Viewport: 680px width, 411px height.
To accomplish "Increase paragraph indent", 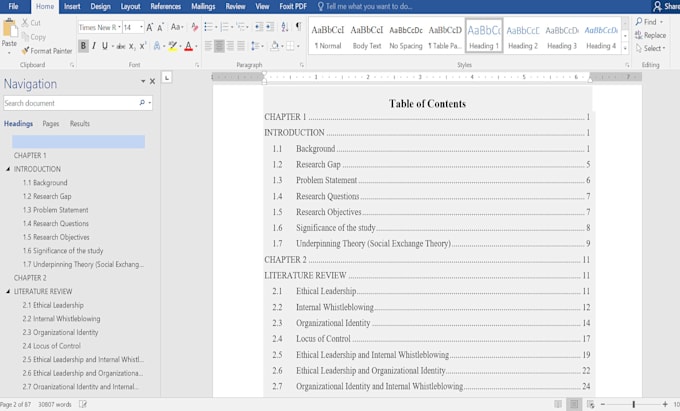I will tap(270, 27).
